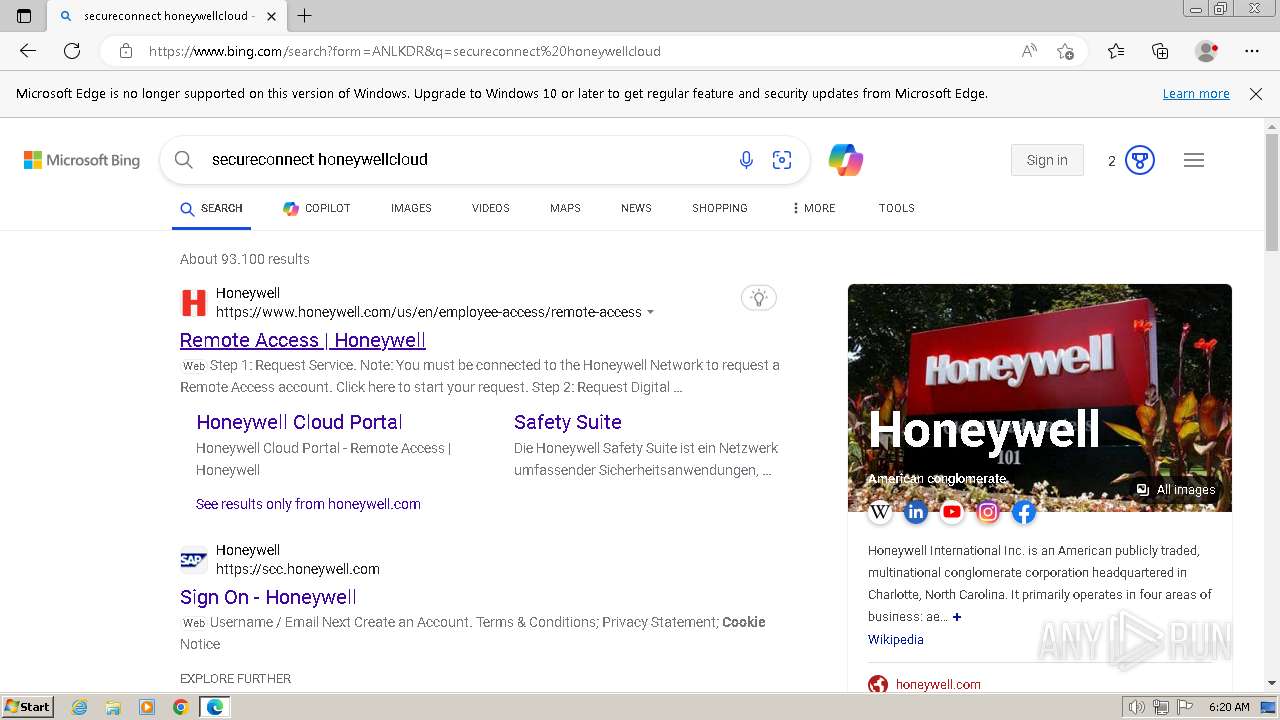Reload the page with refresh icon
This screenshot has height=720, width=1280.
coord(72,51)
